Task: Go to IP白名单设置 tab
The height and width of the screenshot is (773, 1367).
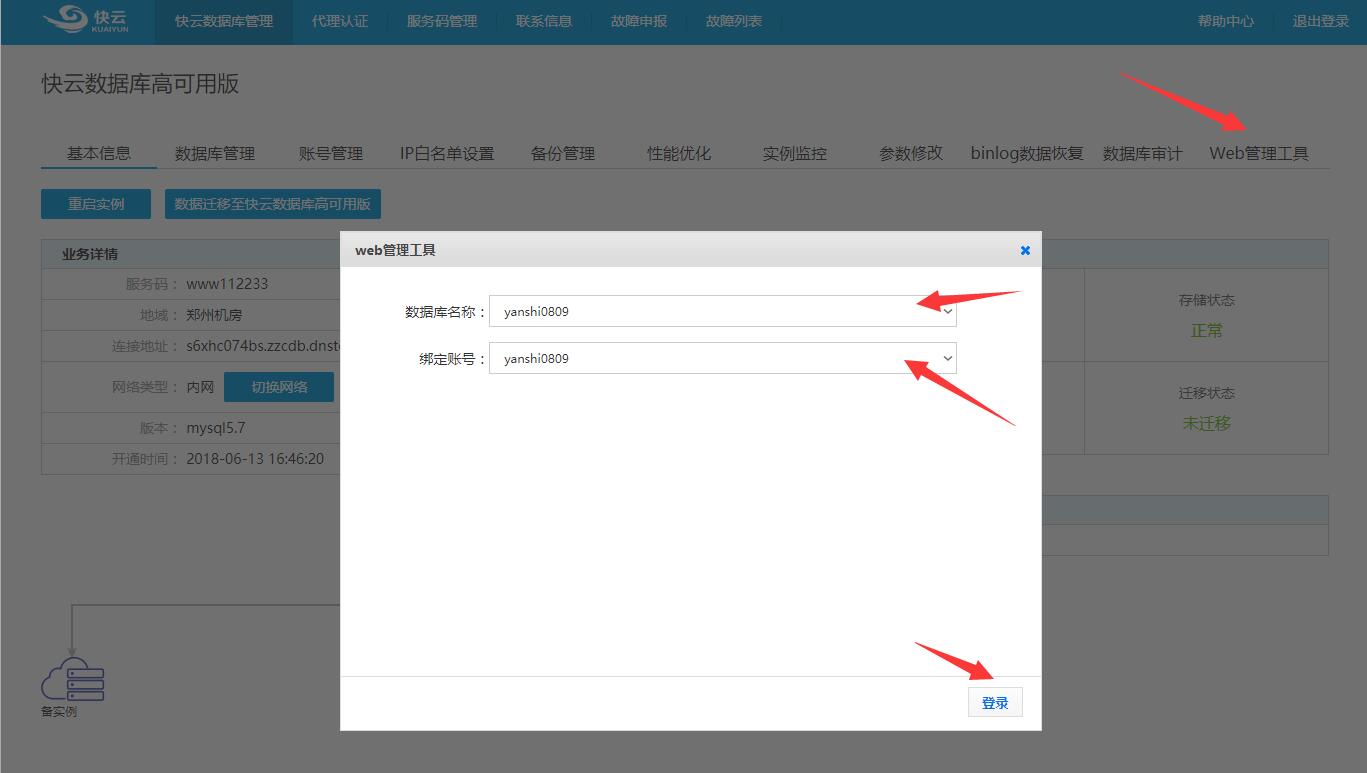Action: click(x=447, y=153)
